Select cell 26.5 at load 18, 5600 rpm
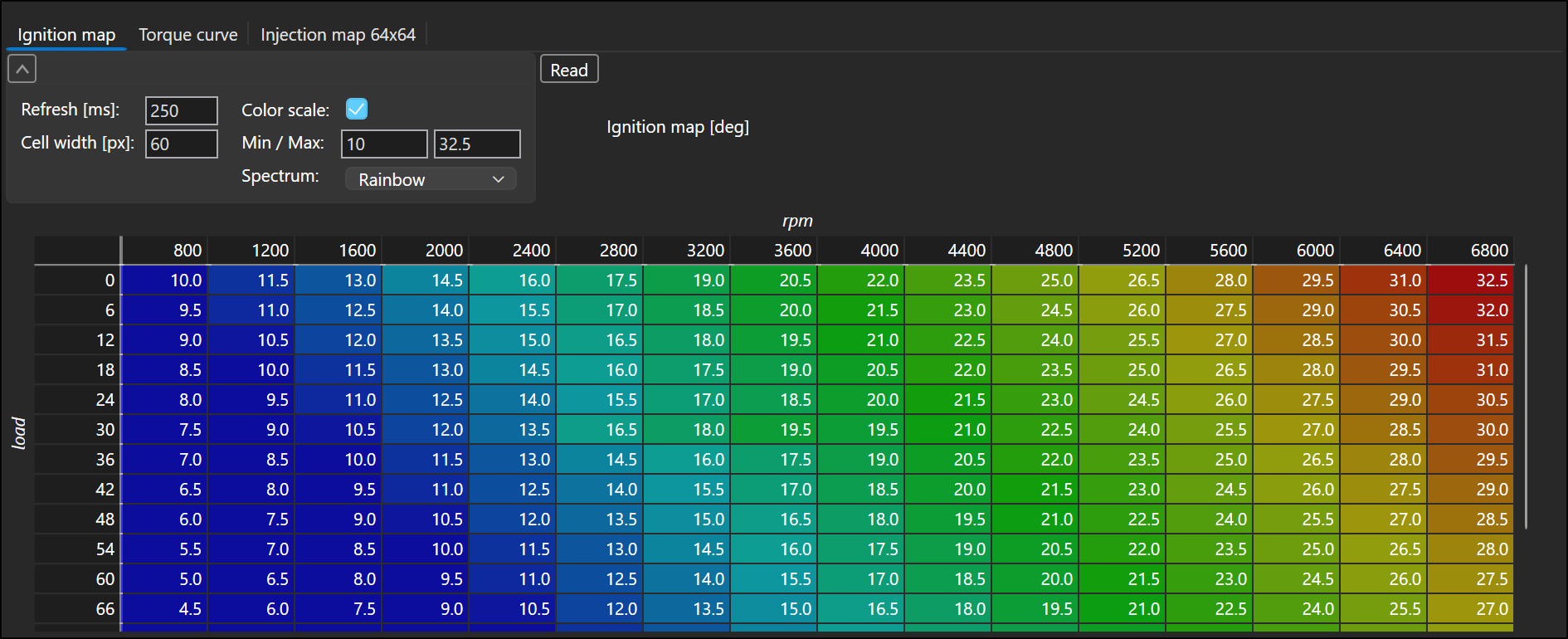 tap(1210, 370)
